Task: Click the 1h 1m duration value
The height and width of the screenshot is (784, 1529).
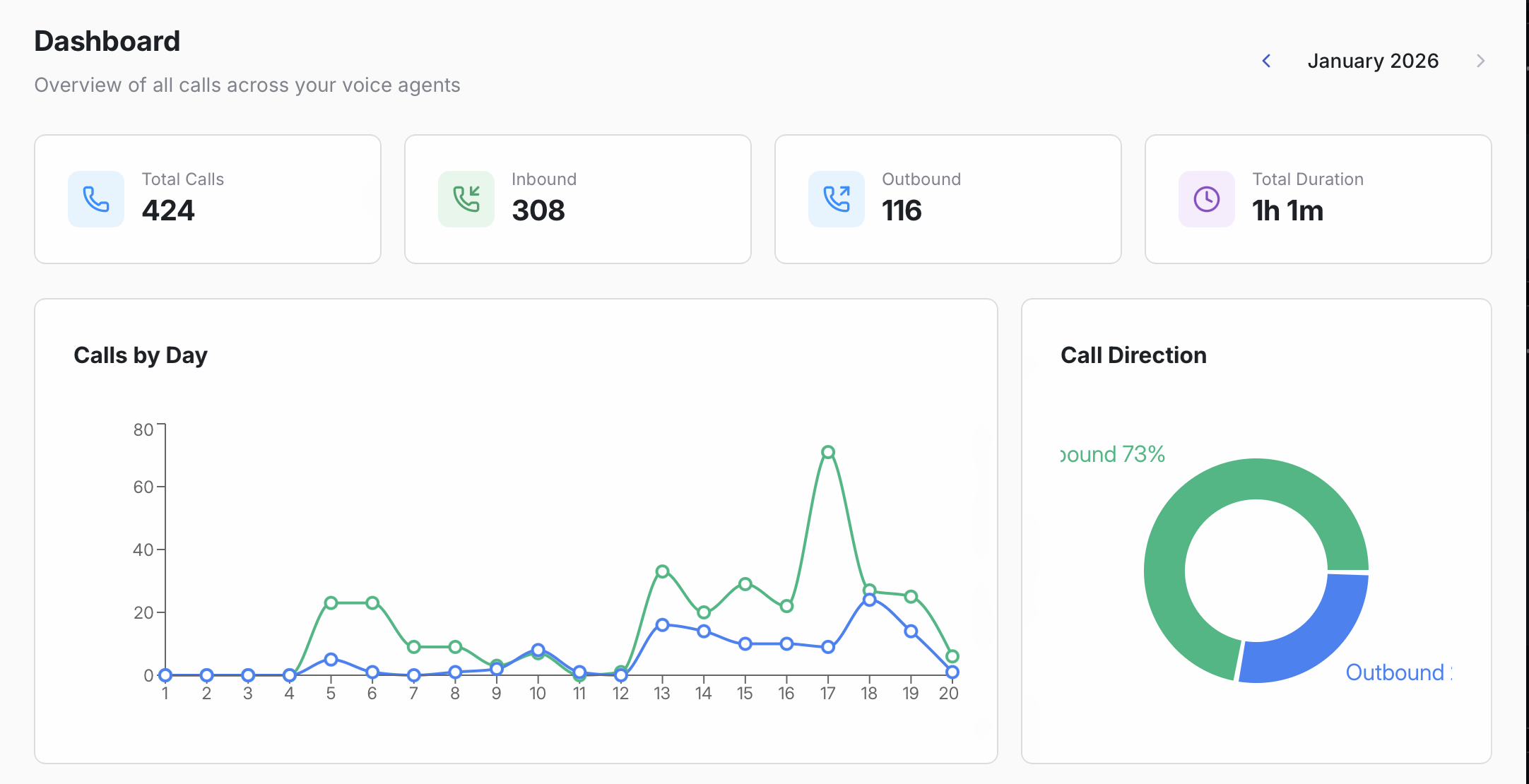Action: pos(1287,210)
